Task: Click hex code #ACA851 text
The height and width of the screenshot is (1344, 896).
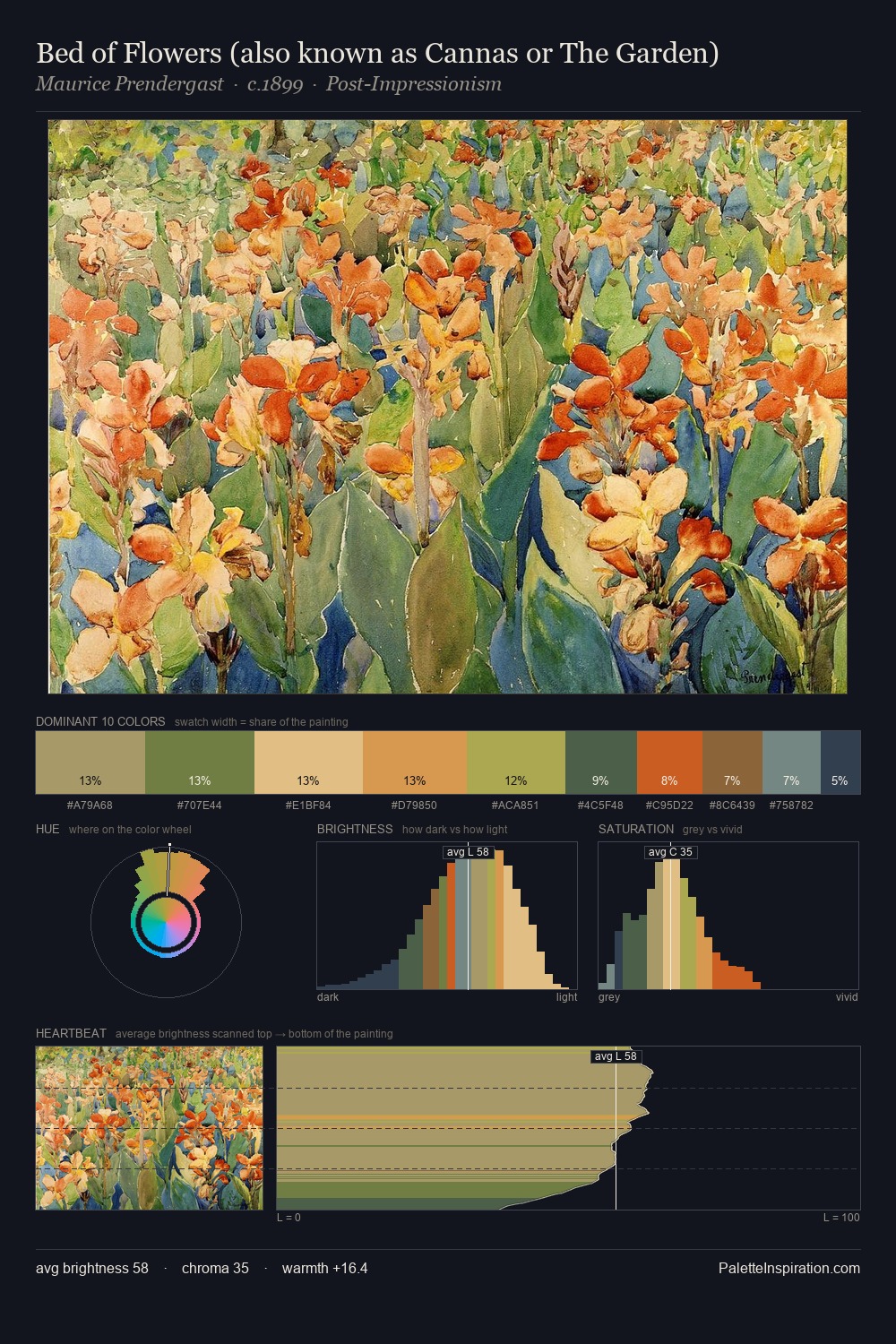Action: (x=515, y=805)
